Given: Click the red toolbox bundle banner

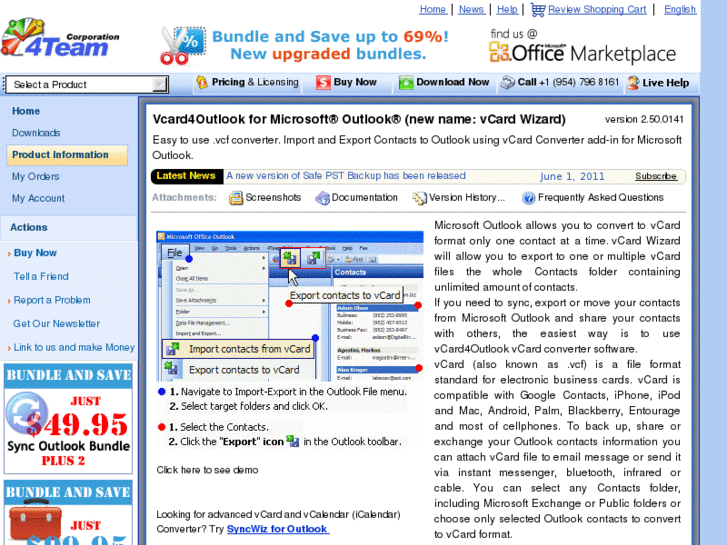Looking at the screenshot, I should point(68,513).
